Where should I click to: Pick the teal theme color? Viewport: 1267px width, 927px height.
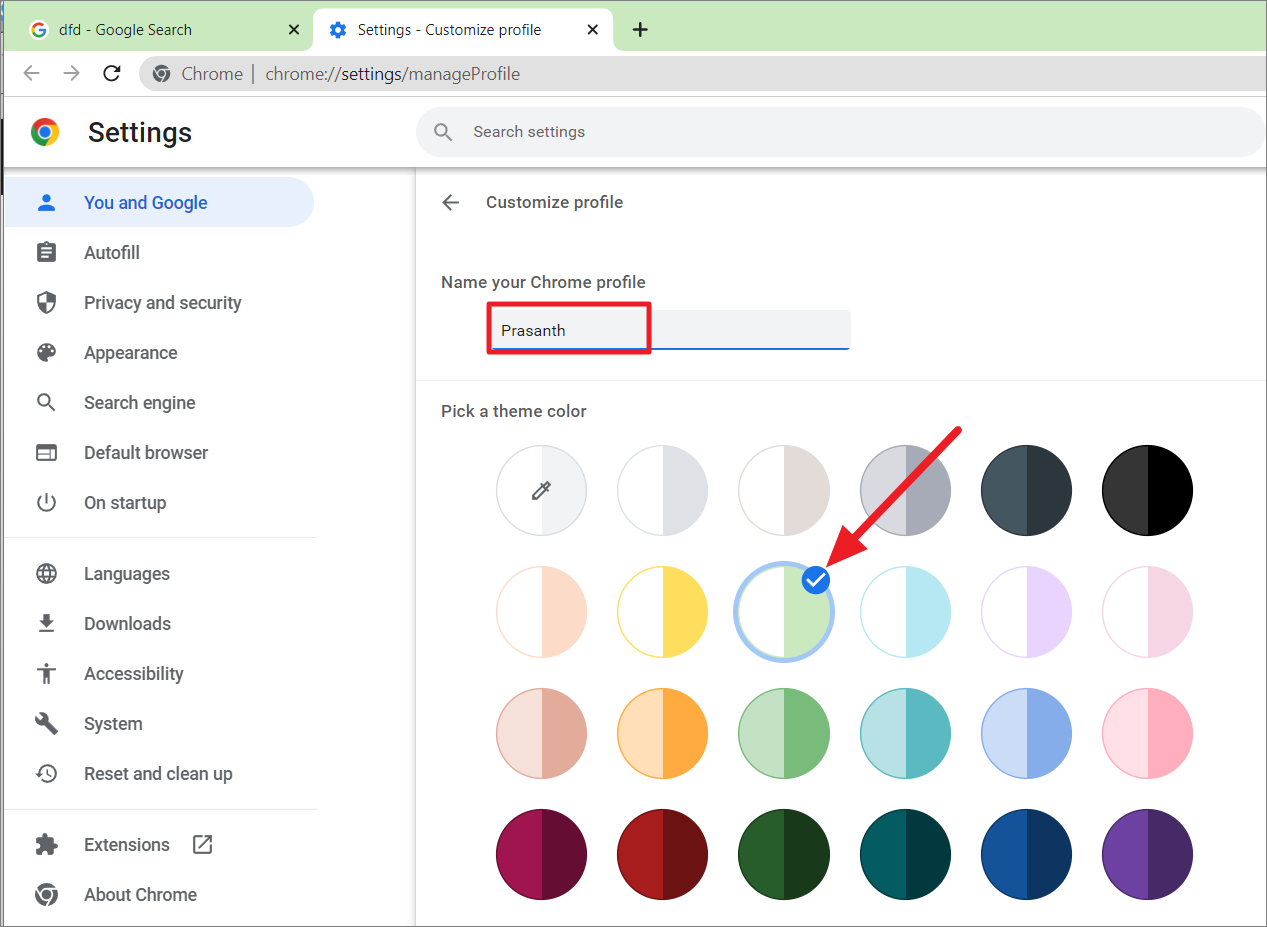(905, 733)
